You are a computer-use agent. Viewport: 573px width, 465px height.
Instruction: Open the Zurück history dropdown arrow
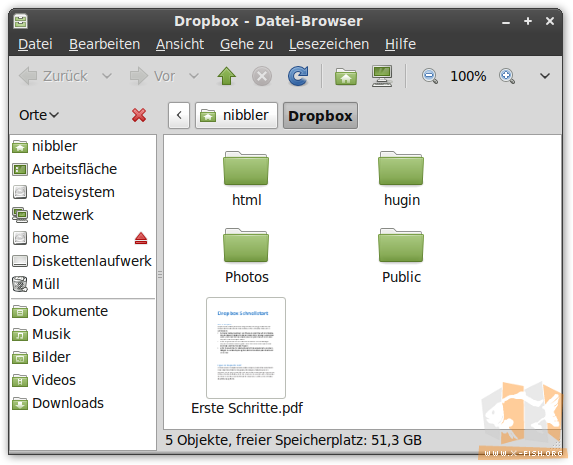[107, 76]
